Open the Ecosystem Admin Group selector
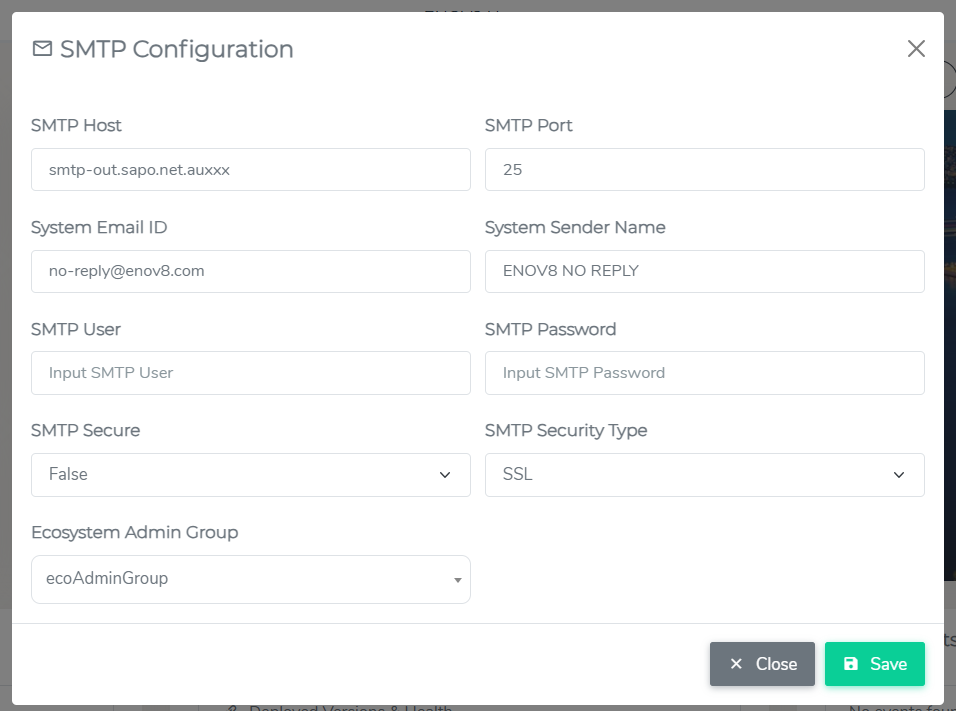This screenshot has width=956, height=711. (x=250, y=579)
